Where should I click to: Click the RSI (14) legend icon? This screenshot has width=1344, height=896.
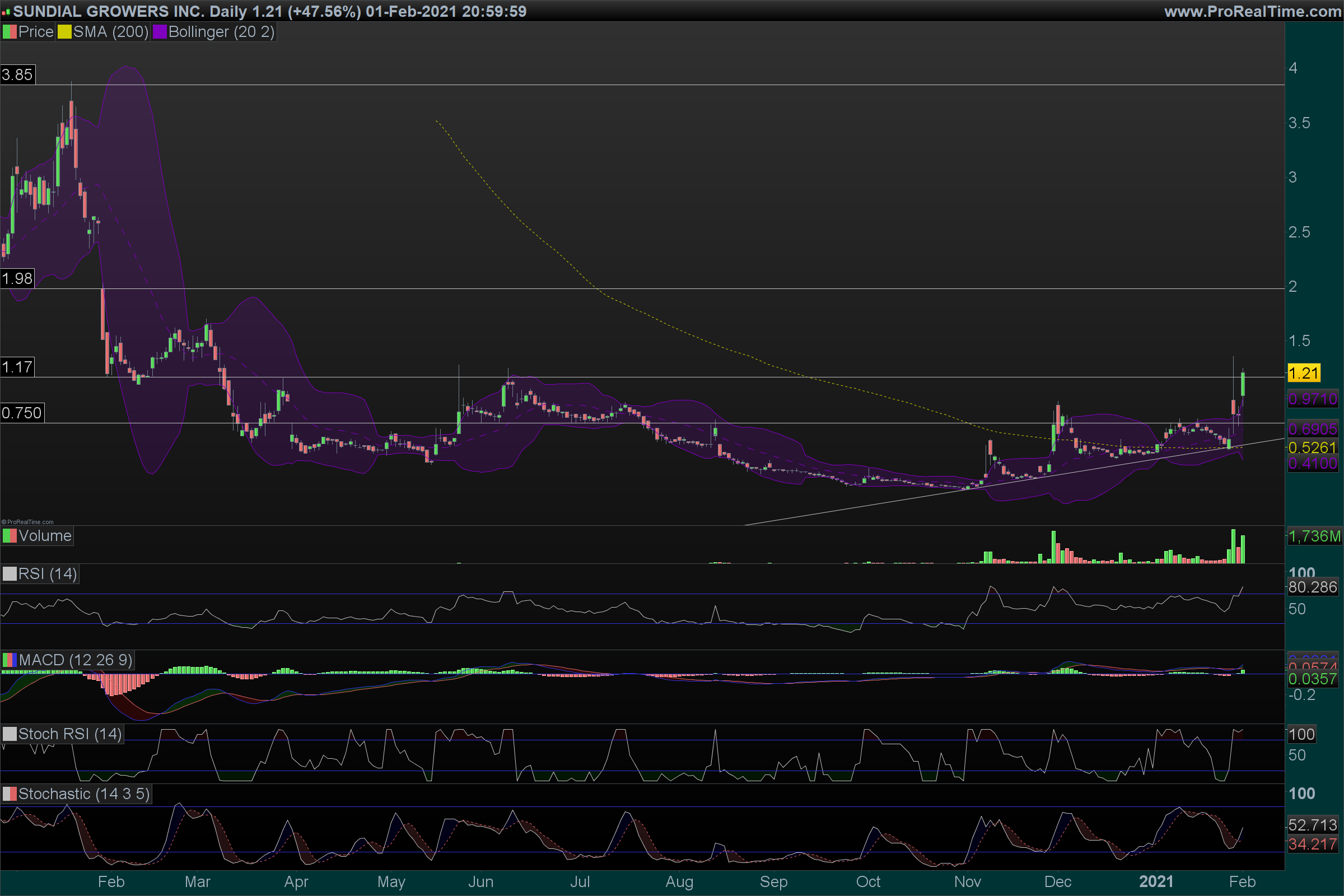(x=10, y=573)
